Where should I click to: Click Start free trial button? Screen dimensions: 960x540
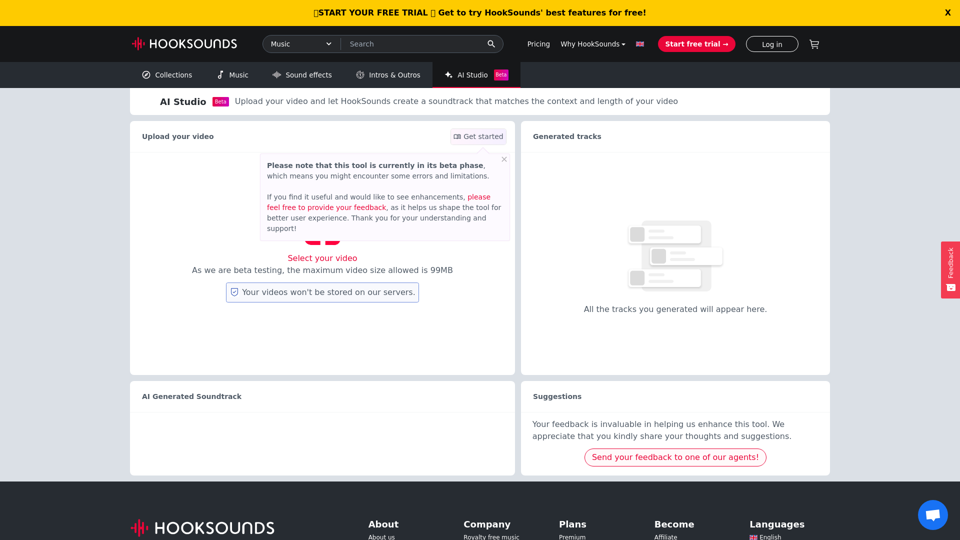696,44
